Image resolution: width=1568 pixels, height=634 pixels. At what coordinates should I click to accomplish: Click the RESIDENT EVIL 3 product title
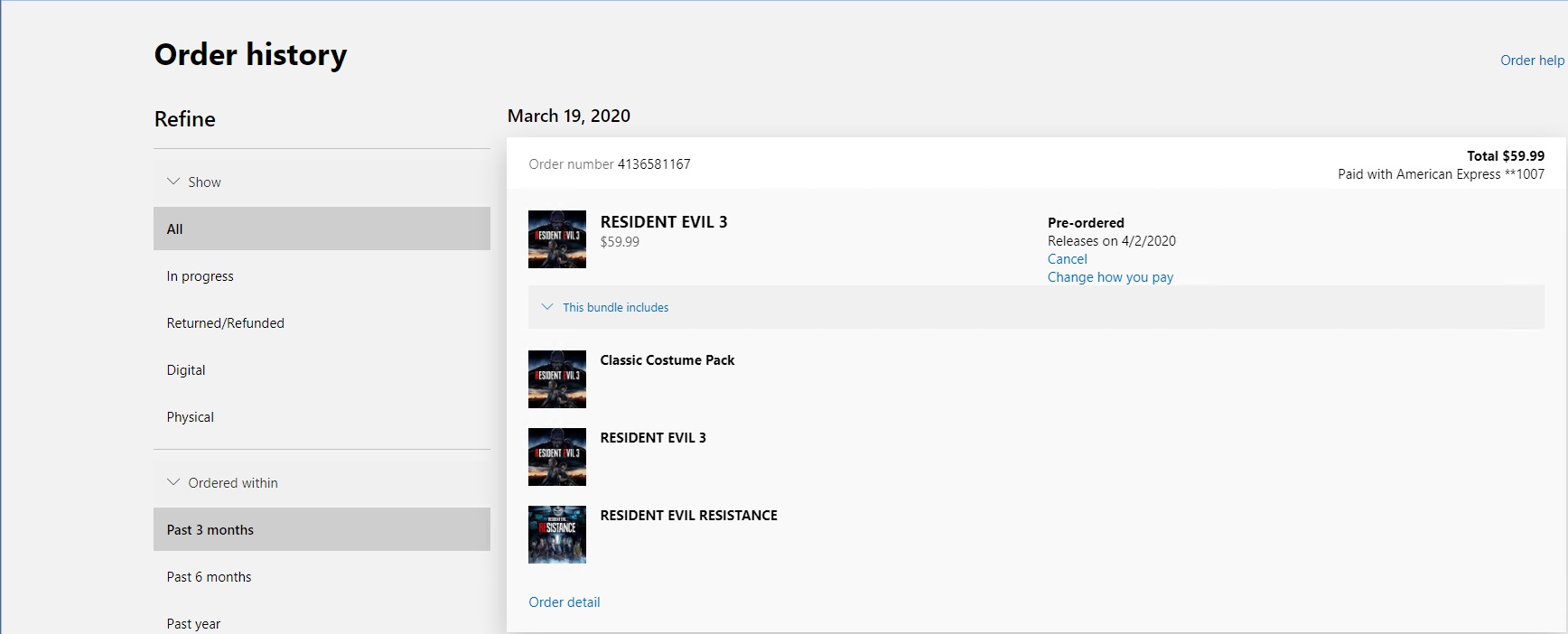pos(663,222)
